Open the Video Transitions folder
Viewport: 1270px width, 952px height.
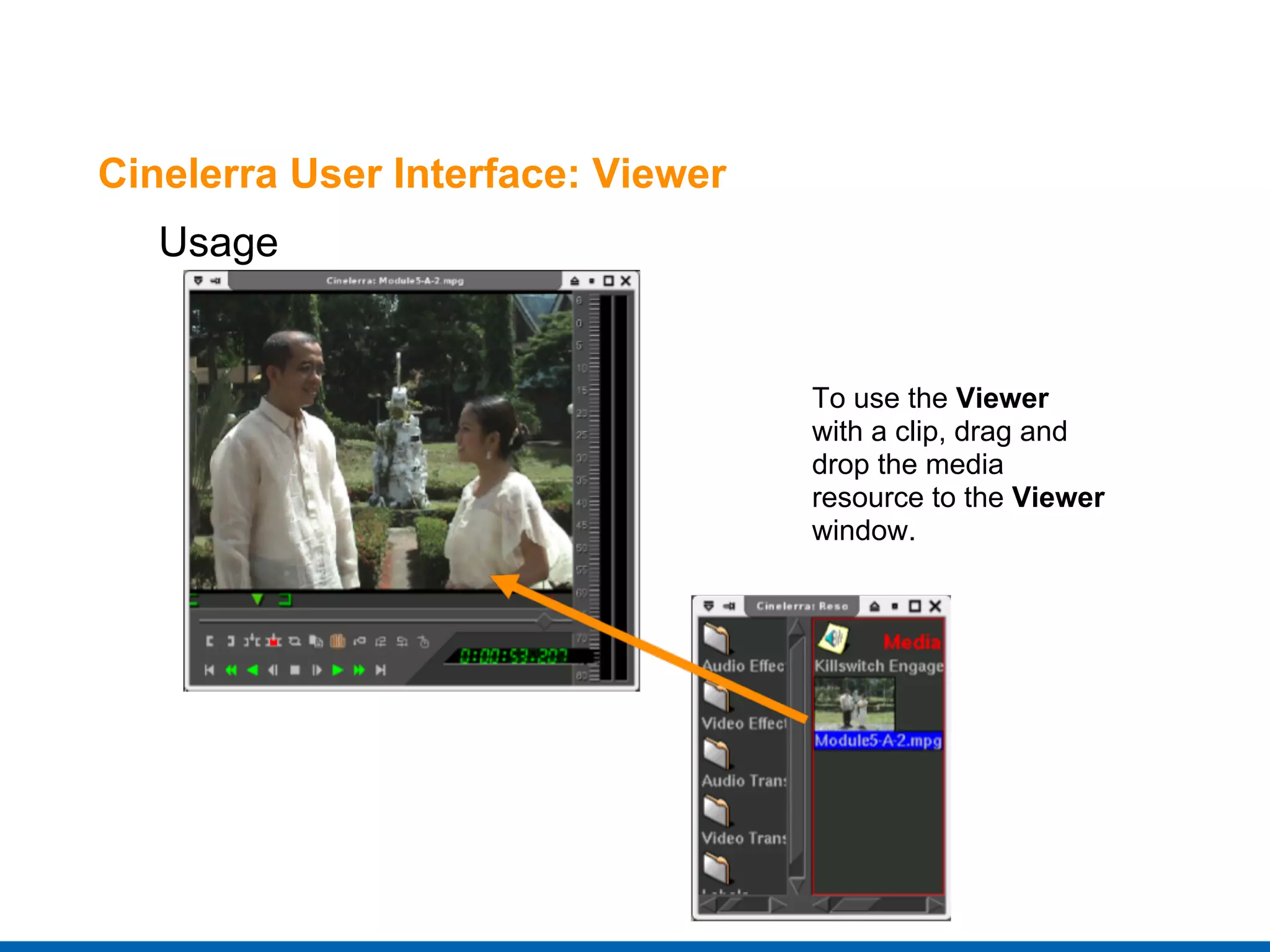(x=716, y=811)
